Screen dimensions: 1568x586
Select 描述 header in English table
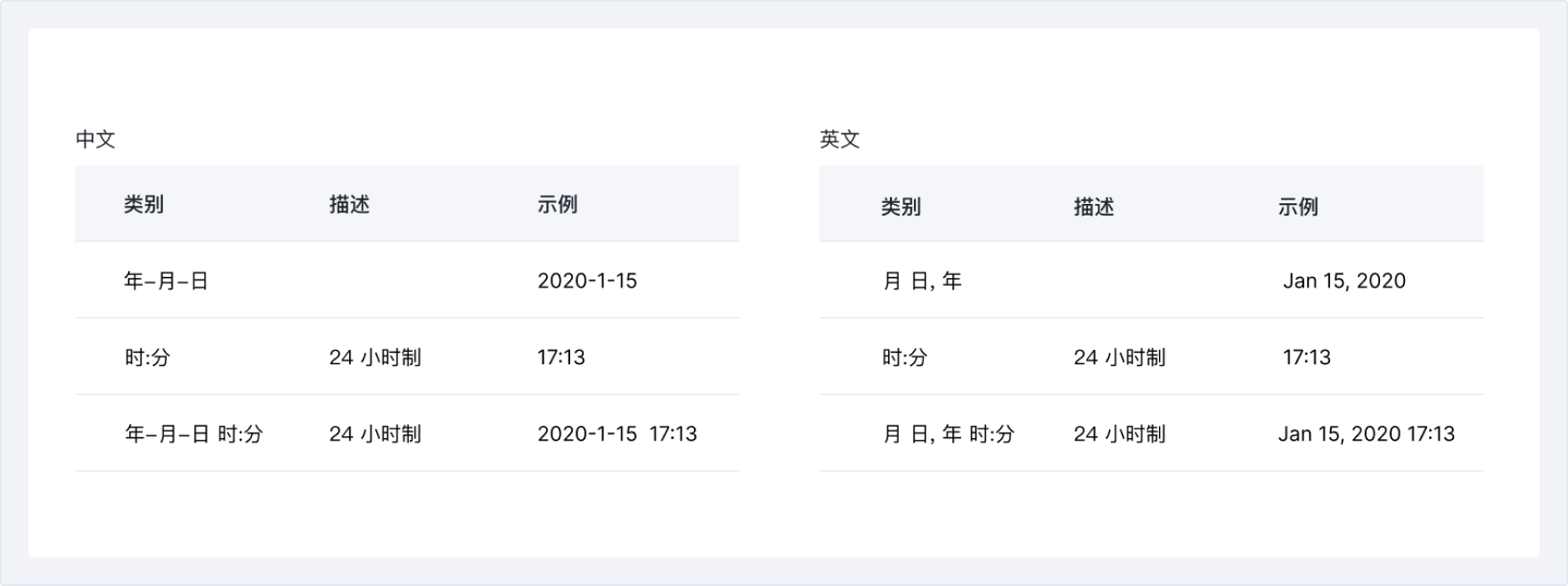point(1094,208)
